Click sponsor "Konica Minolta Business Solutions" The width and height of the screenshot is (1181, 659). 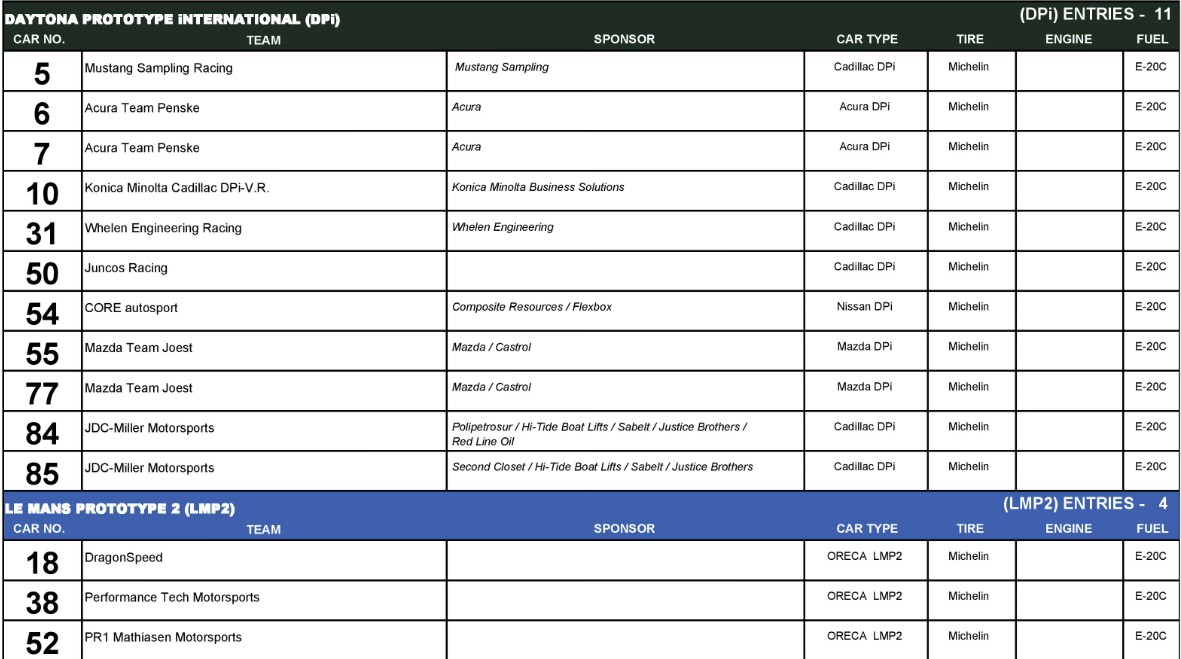(x=538, y=187)
